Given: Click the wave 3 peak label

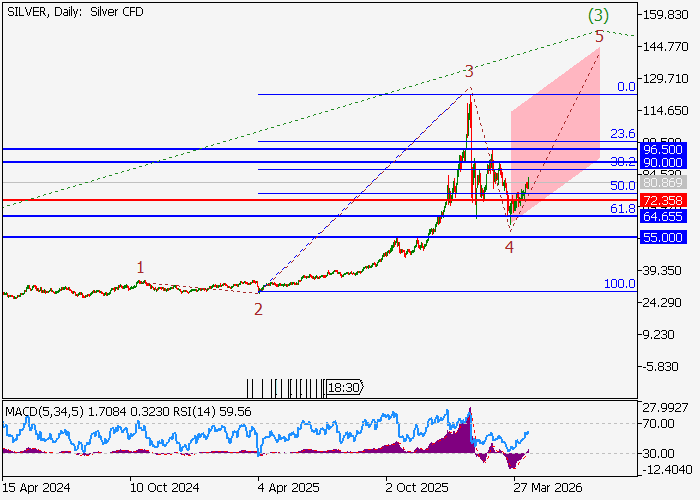Looking at the screenshot, I should (x=468, y=71).
